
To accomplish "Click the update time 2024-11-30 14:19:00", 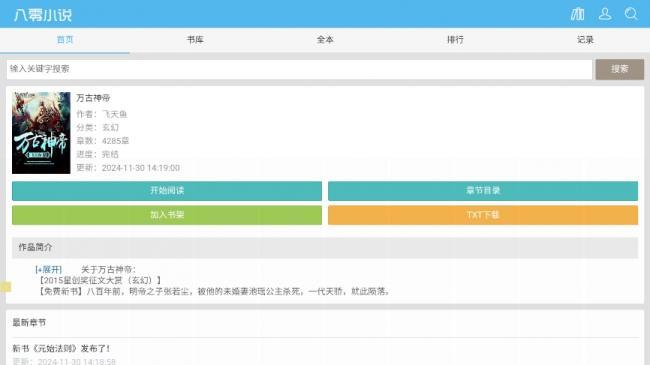I will tap(141, 168).
